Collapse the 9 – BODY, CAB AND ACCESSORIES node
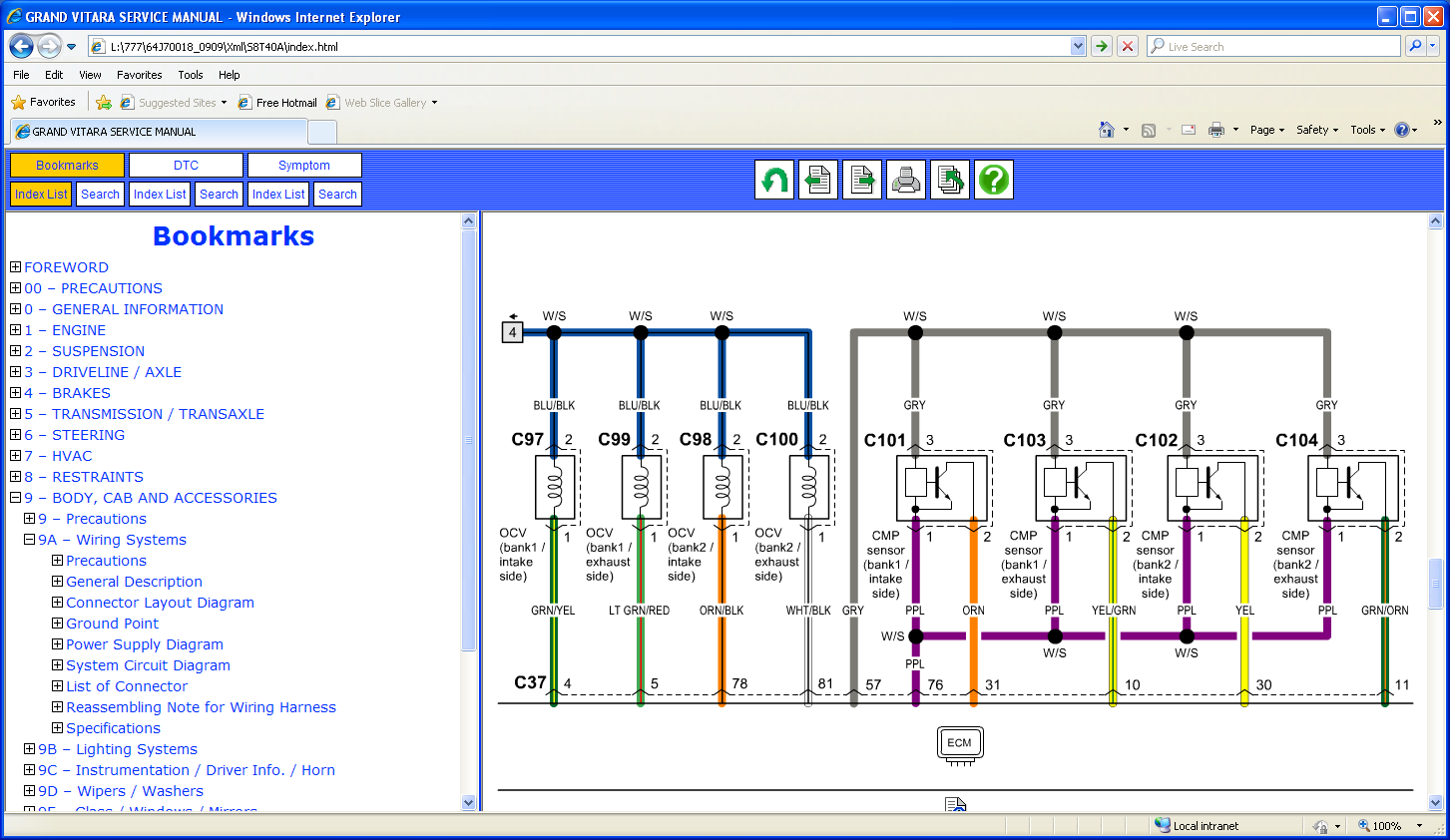 coord(15,497)
